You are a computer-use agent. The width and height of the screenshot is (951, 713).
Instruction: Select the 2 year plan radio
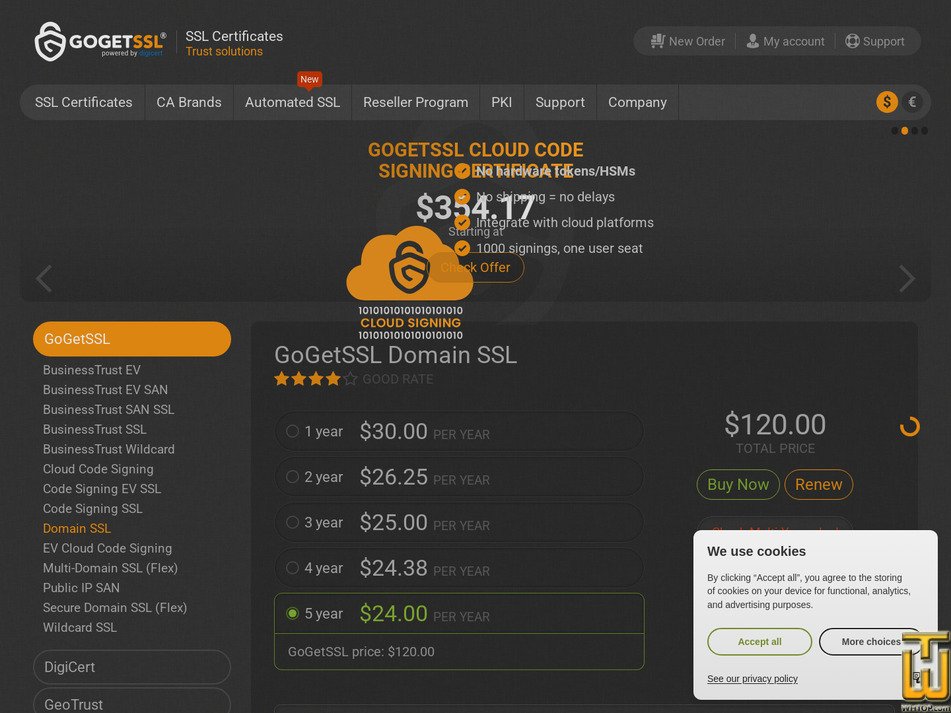pyautogui.click(x=292, y=477)
